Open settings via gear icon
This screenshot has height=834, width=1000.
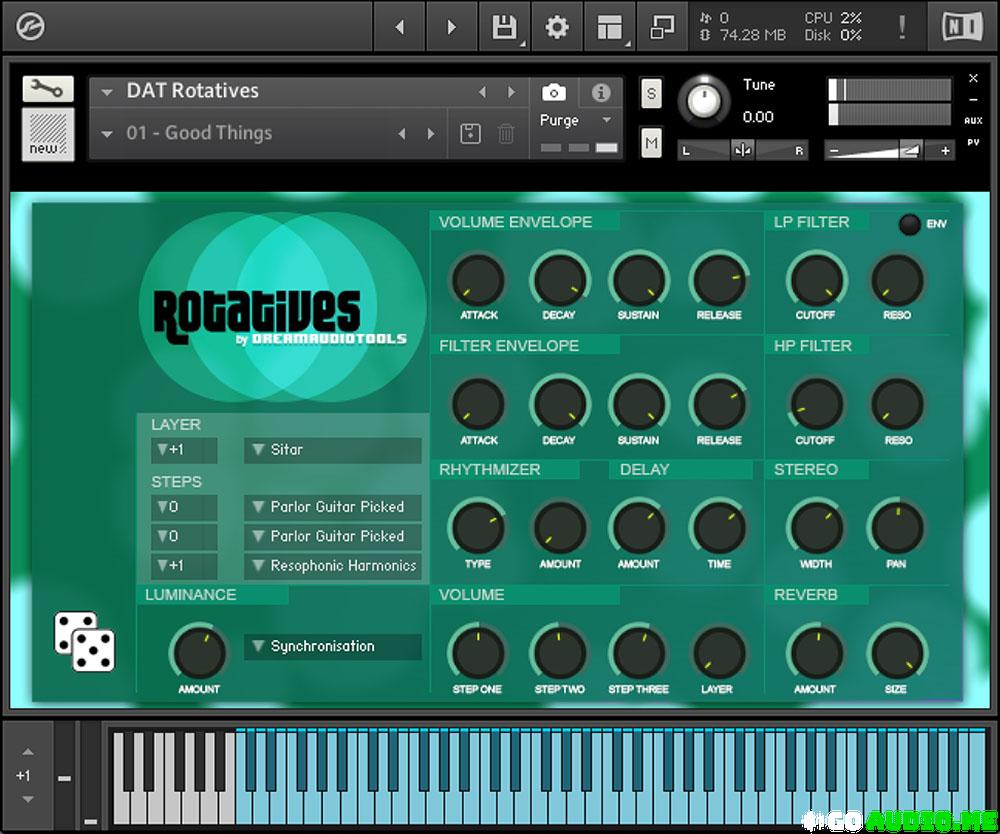pyautogui.click(x=557, y=27)
